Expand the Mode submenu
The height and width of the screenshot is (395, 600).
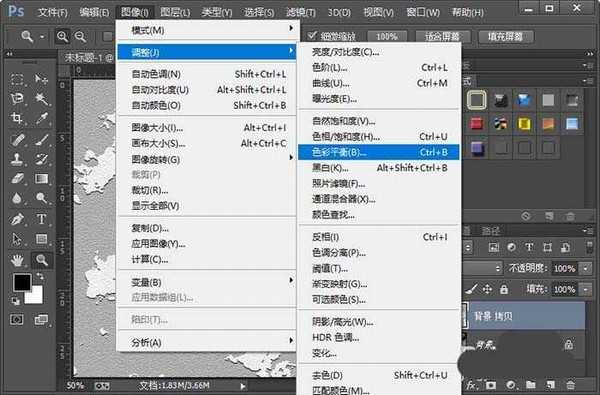click(x=207, y=30)
